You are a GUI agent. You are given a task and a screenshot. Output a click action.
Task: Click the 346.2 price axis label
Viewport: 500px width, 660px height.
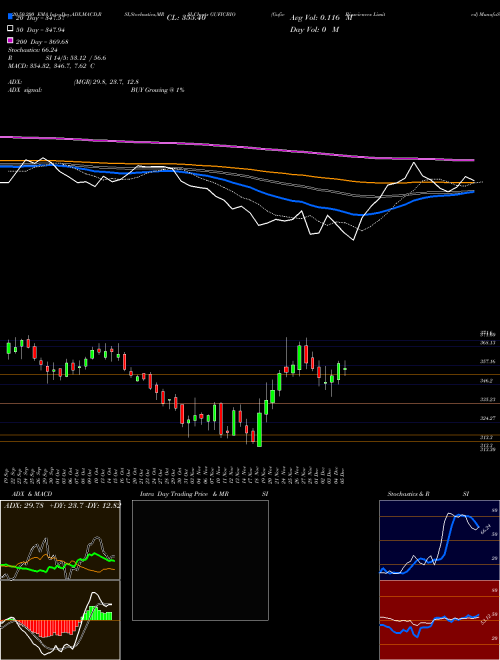[487, 381]
